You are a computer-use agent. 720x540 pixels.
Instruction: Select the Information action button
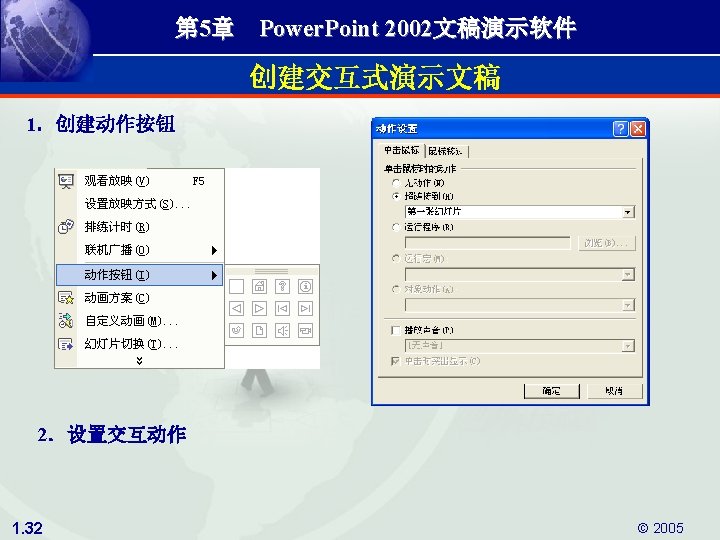(x=305, y=287)
